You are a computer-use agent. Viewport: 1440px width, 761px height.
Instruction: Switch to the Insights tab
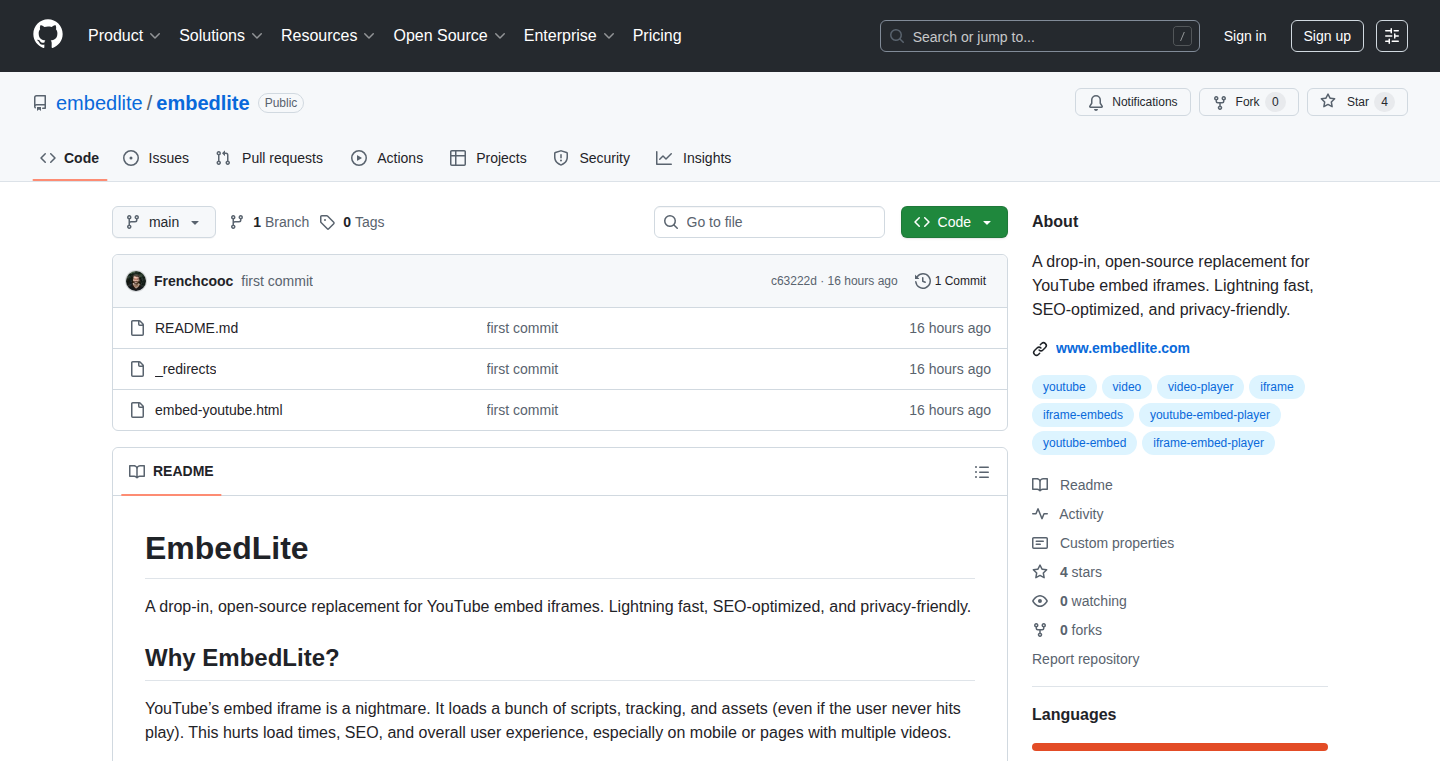[694, 158]
